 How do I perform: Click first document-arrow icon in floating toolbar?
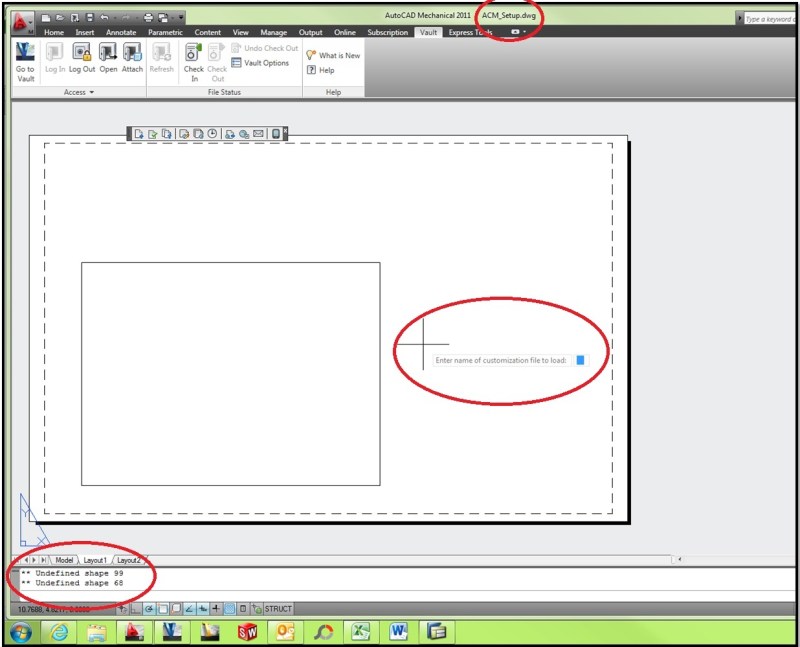138,134
